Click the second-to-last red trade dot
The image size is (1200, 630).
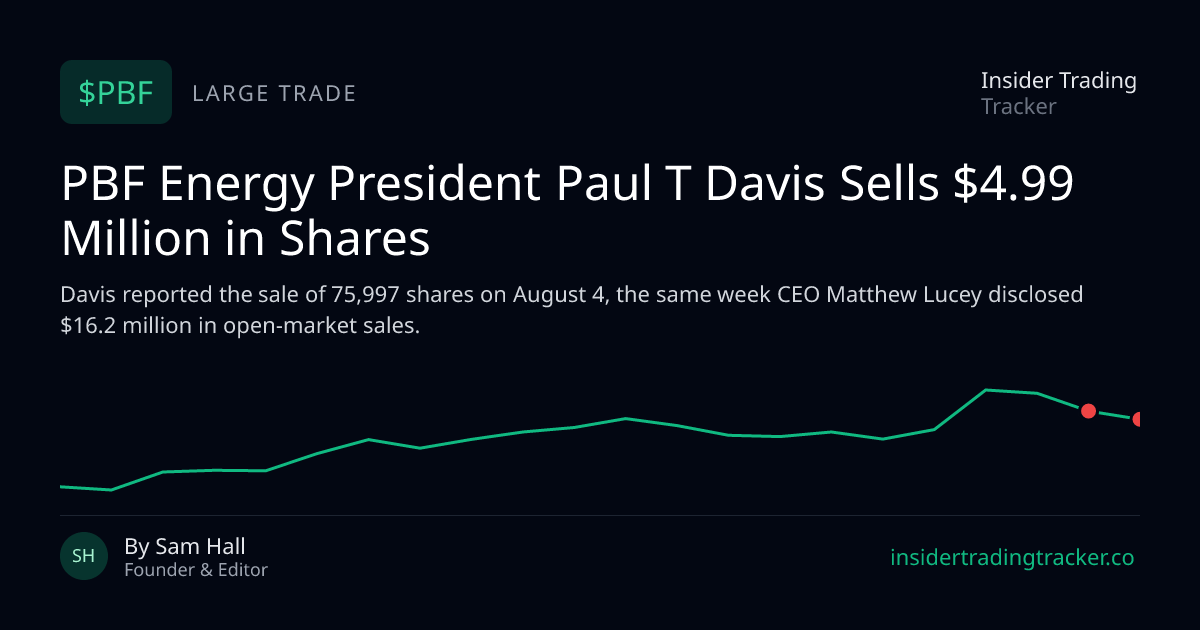(x=1088, y=411)
